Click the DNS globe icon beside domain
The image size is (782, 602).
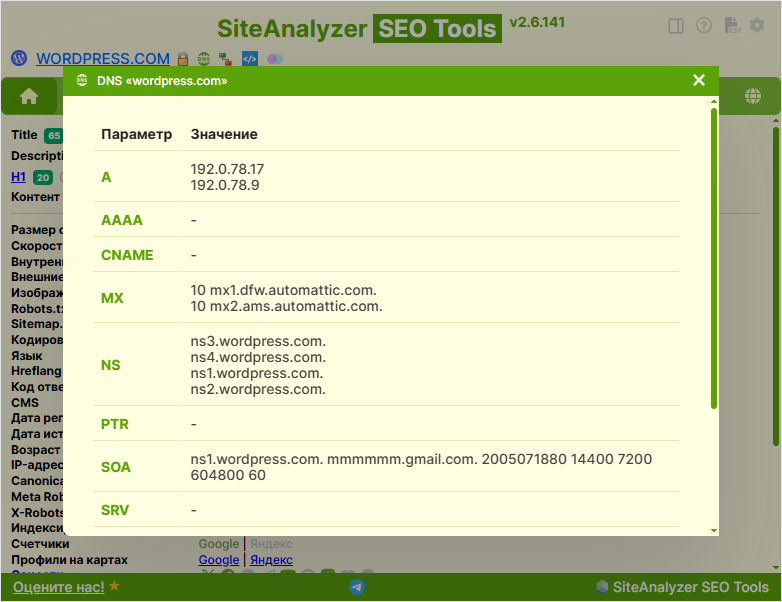(203, 59)
